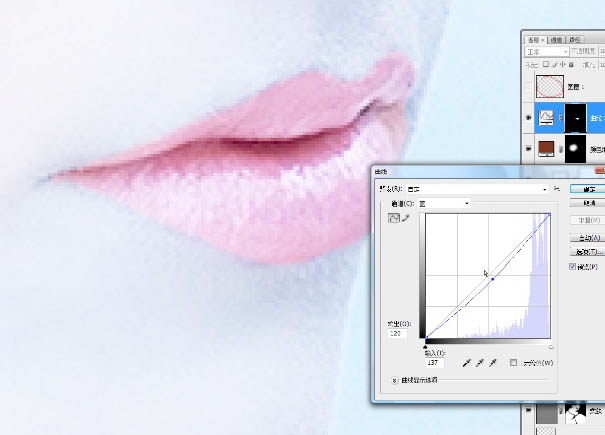Open the layer blend mode dropdown
The width and height of the screenshot is (605, 435).
click(546, 51)
